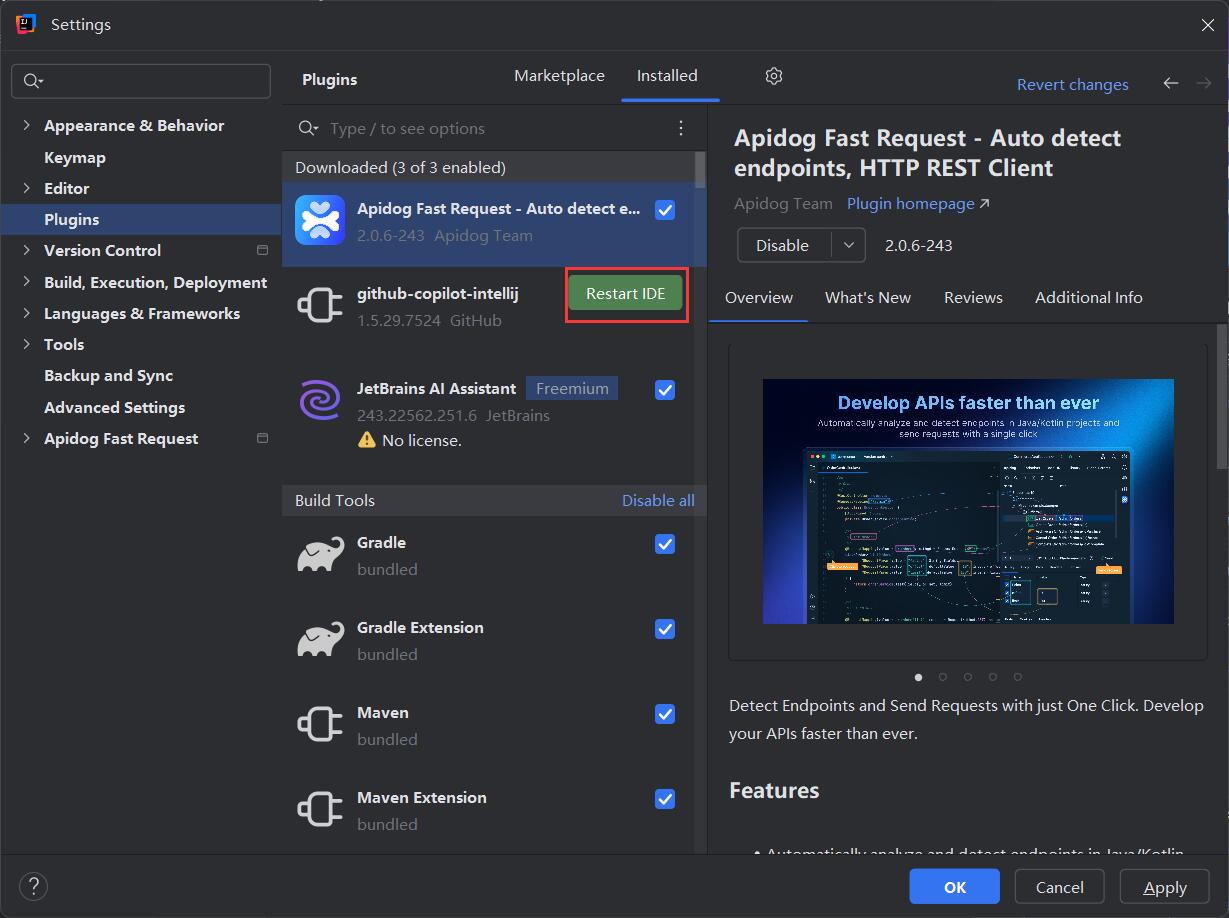
Task: Click the Maven plugin plug icon
Action: click(320, 725)
